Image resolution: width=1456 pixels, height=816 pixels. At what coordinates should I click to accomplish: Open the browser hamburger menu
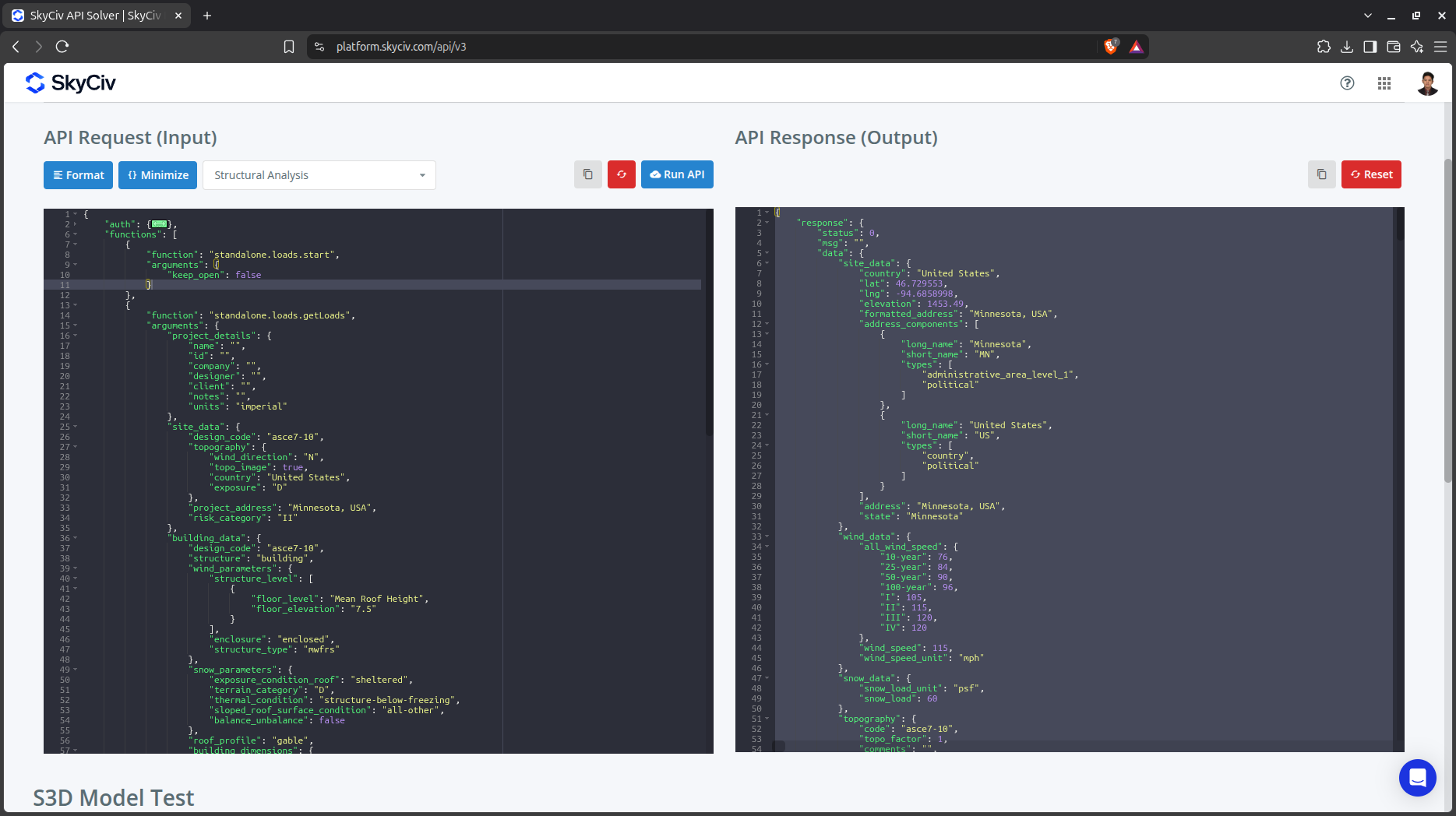1440,47
